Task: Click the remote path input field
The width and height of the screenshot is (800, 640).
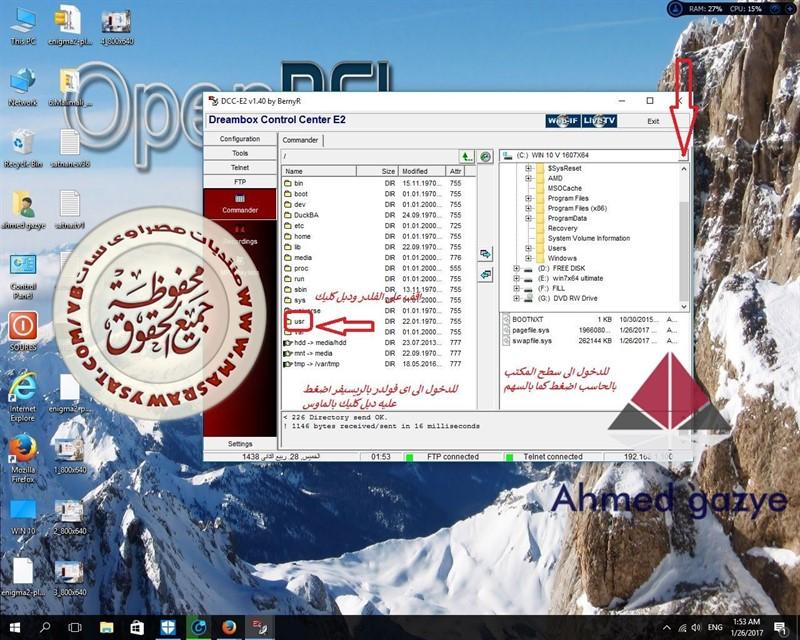Action: pyautogui.click(x=370, y=156)
